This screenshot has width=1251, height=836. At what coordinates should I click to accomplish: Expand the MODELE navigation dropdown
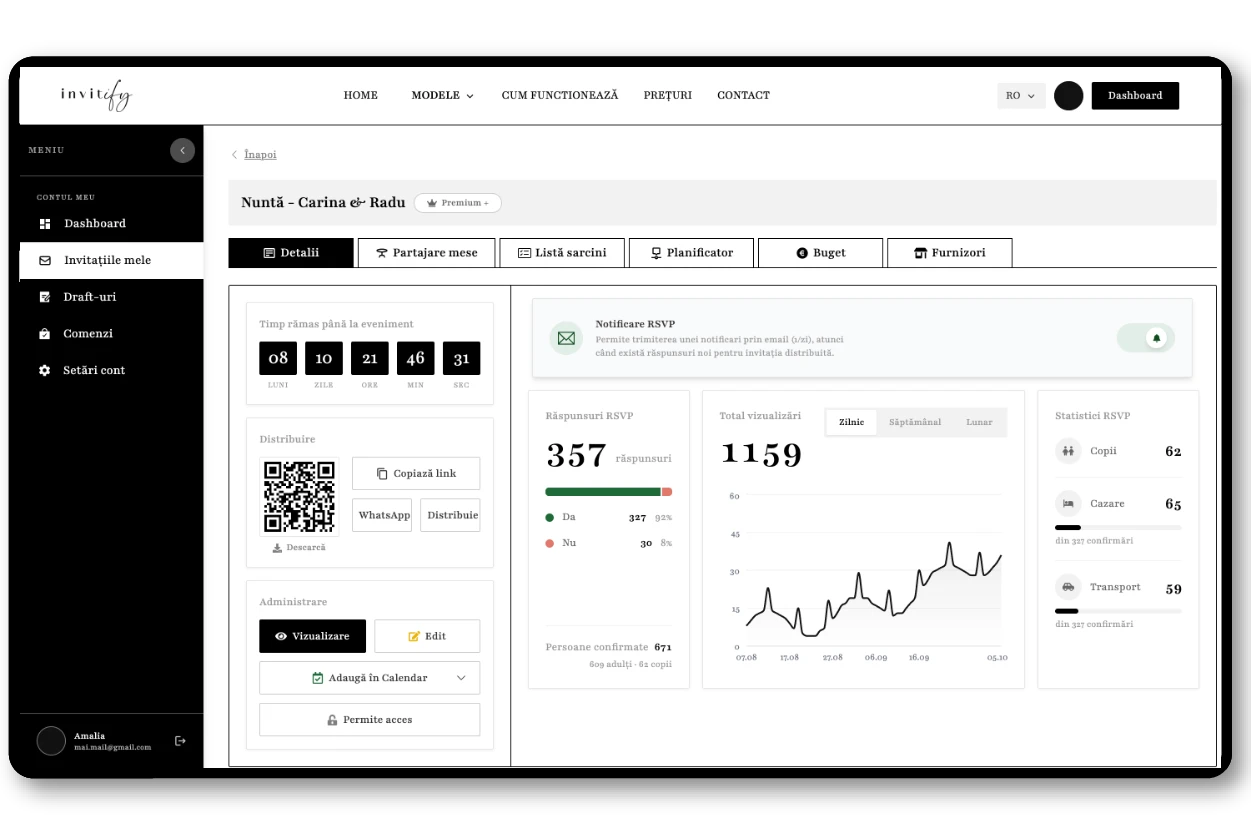click(x=442, y=95)
